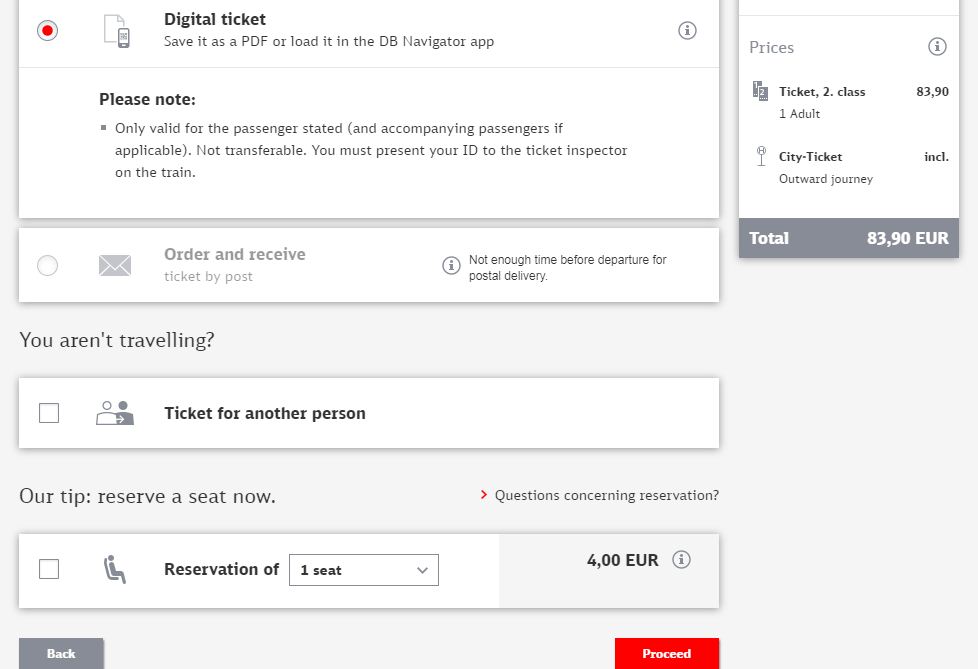
Task: Enable the seat reservation checkbox
Action: coord(49,569)
